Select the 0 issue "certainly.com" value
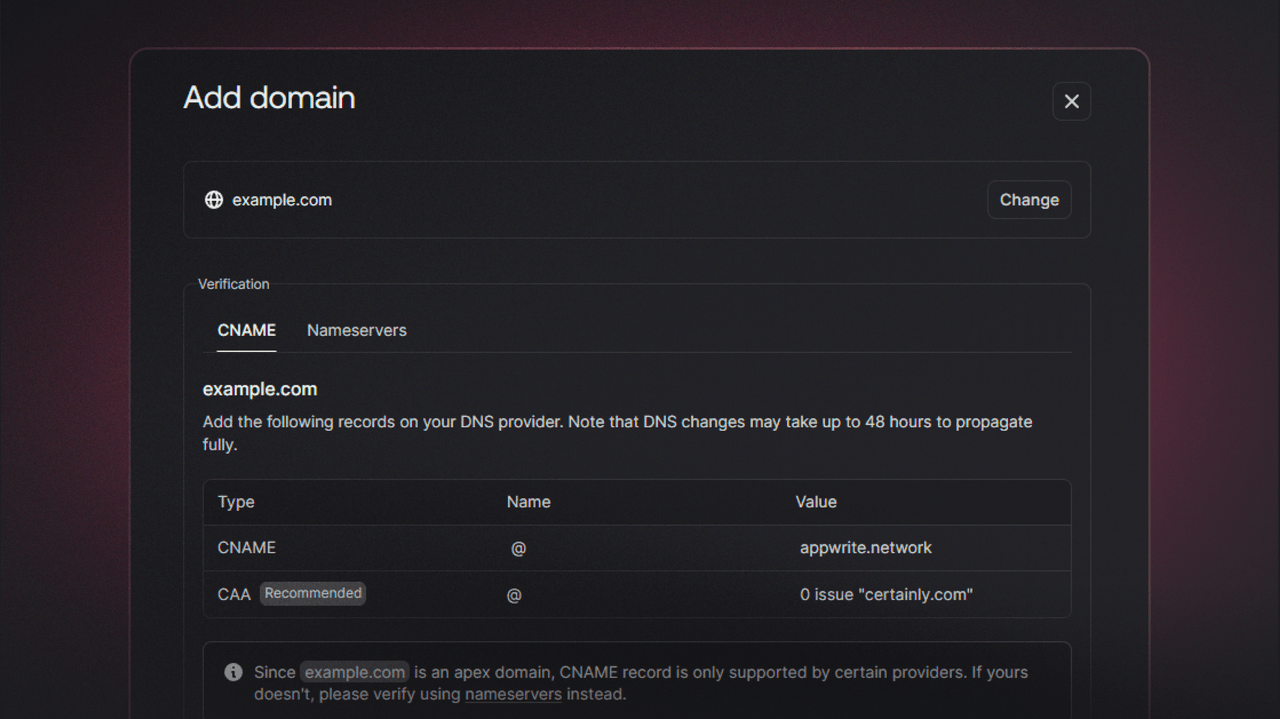 click(x=886, y=595)
